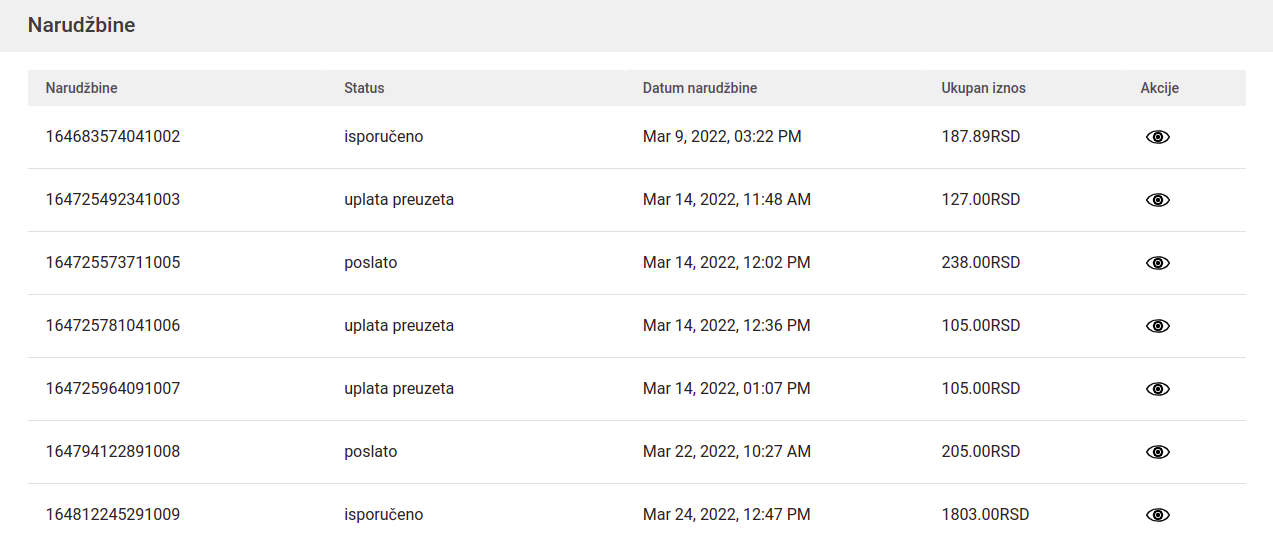This screenshot has height=545, width=1273.
Task: Open eye icon for order 164725492341003
Action: tap(1157, 200)
